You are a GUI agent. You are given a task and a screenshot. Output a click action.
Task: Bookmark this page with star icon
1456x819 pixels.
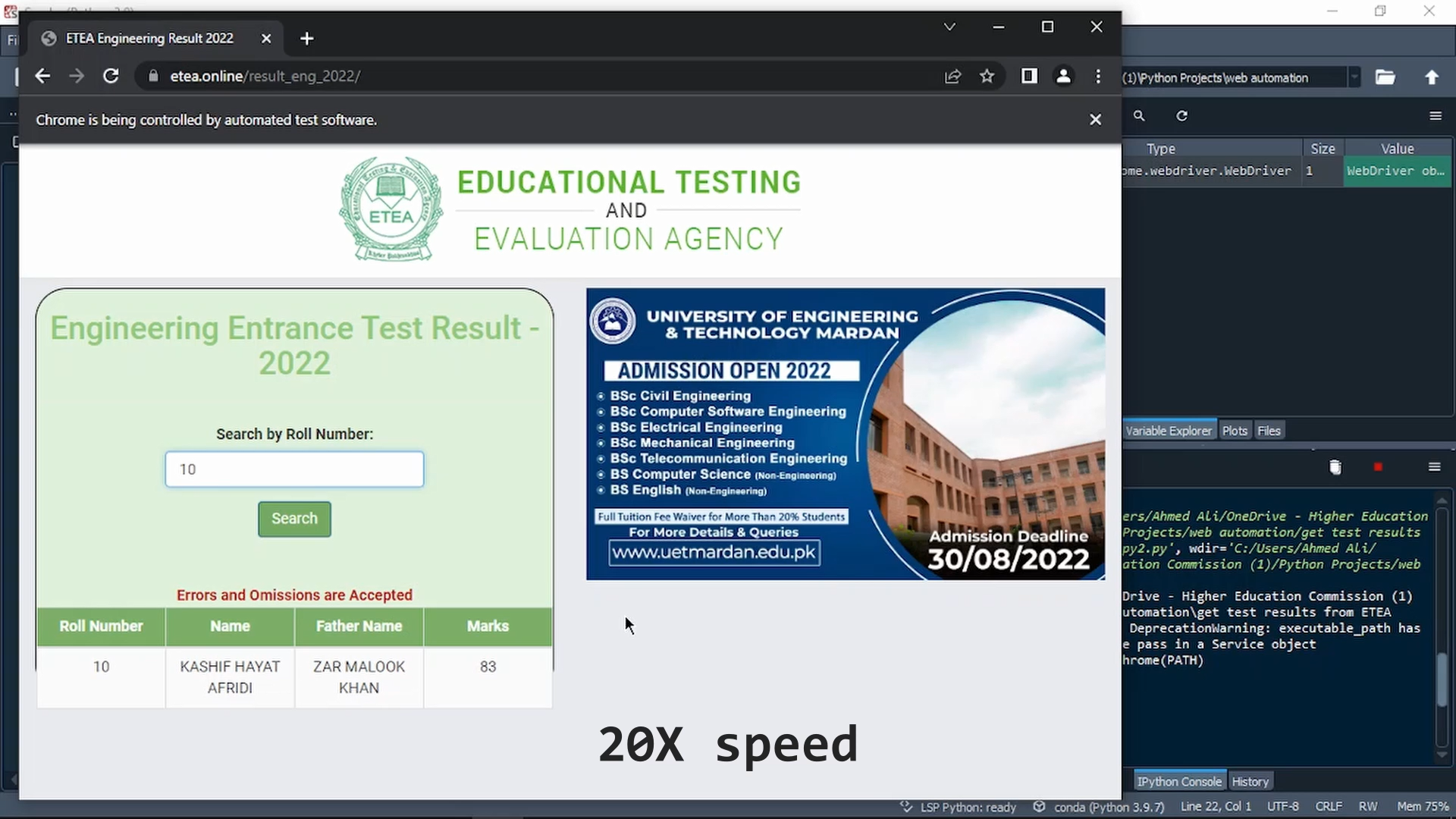click(x=987, y=76)
